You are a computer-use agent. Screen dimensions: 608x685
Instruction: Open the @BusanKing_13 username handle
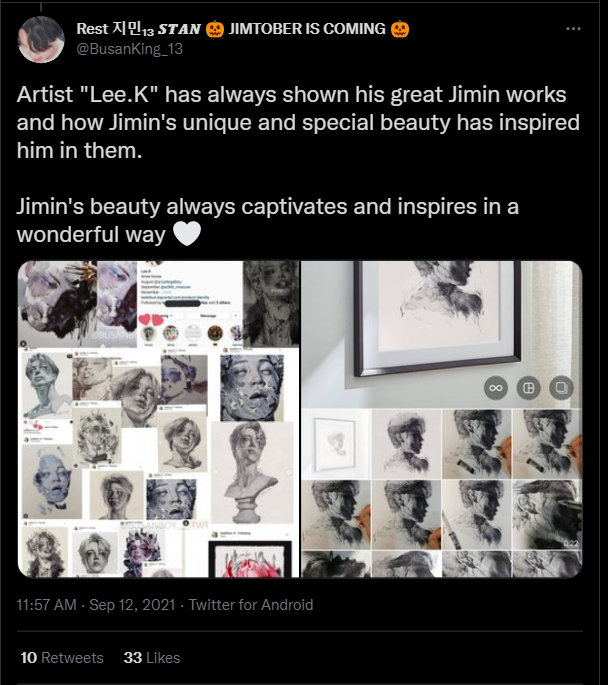click(x=130, y=48)
